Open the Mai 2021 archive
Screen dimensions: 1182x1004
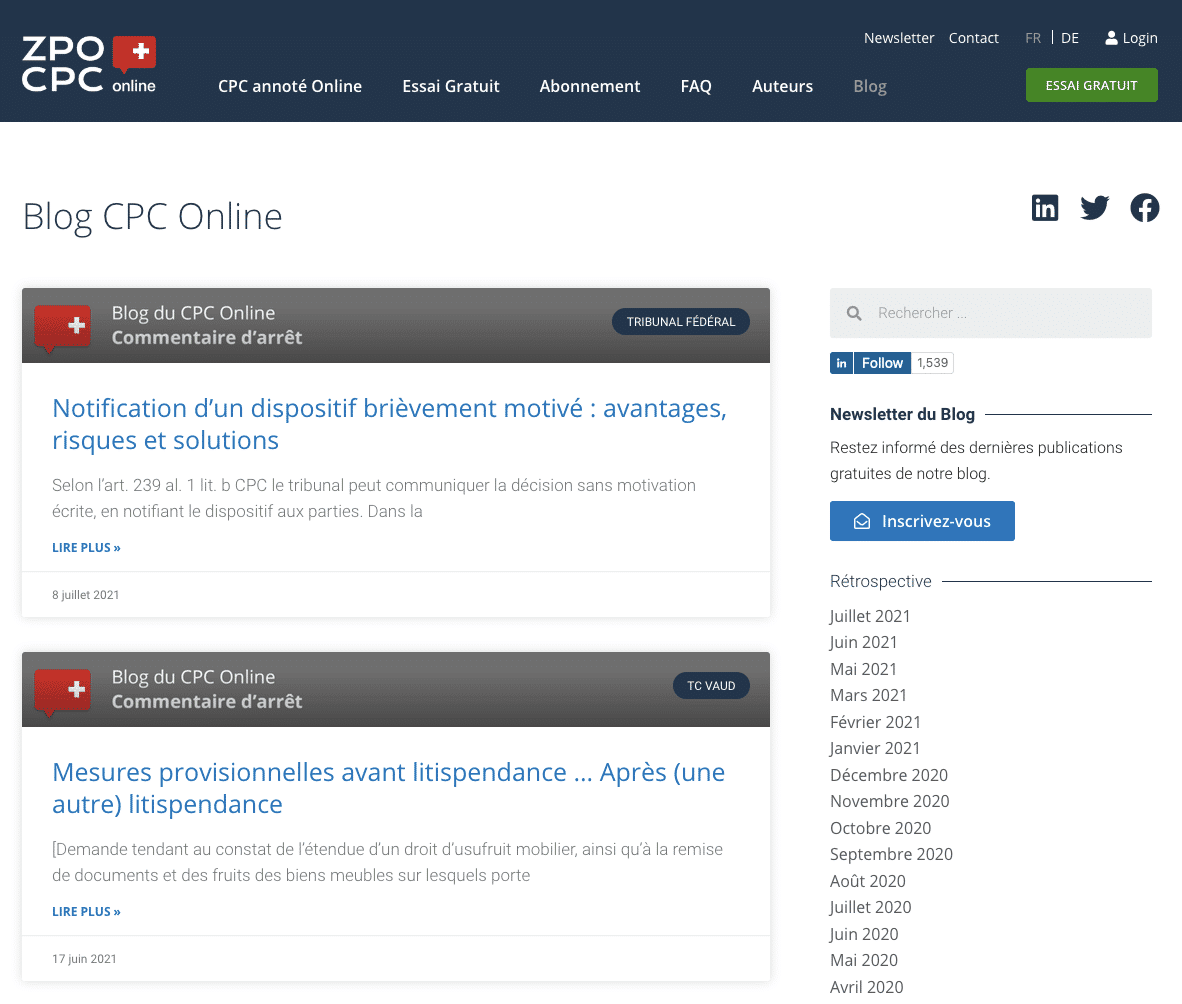tap(863, 669)
